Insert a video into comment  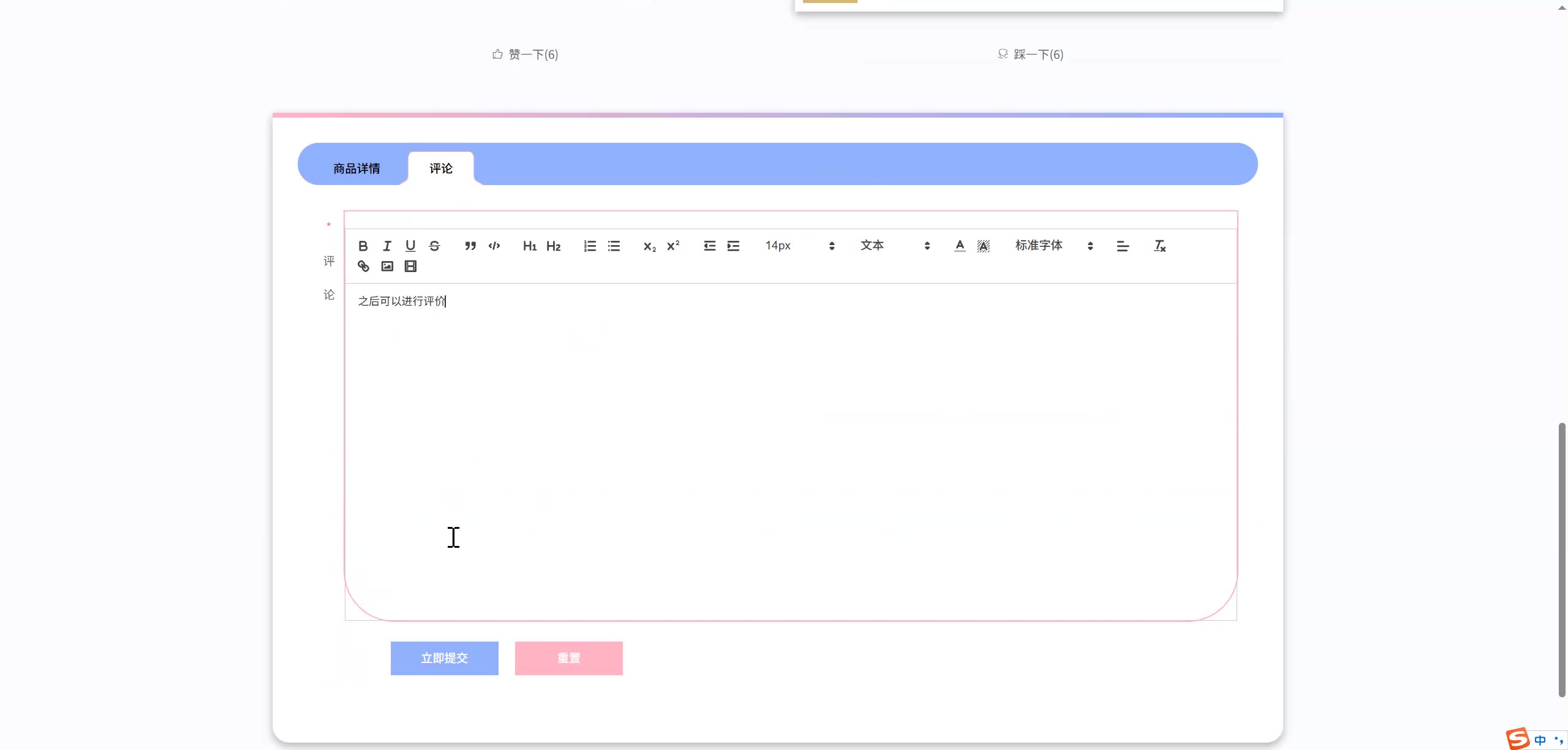[x=410, y=266]
